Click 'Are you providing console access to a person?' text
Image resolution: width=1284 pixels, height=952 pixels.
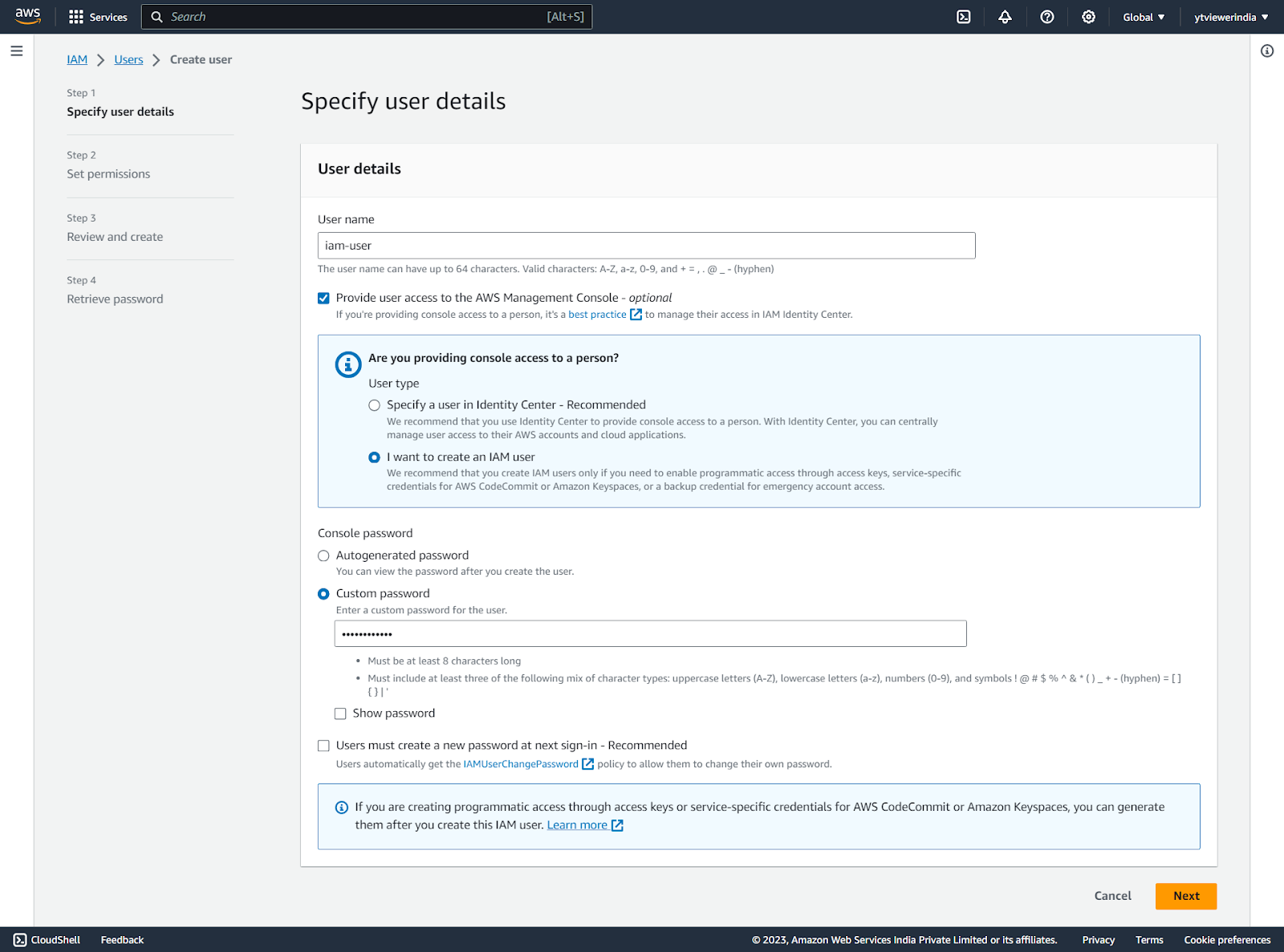[x=494, y=358]
